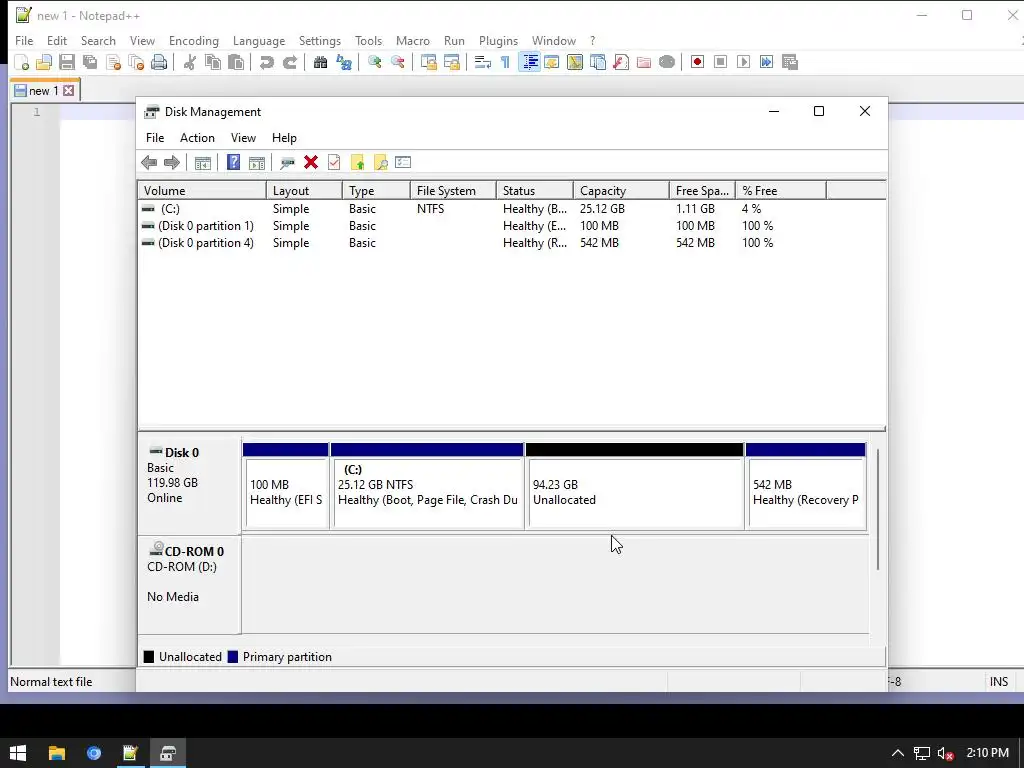This screenshot has height=768, width=1024.
Task: Open Folder as Workspace icon in Notepad++
Action: click(x=644, y=62)
